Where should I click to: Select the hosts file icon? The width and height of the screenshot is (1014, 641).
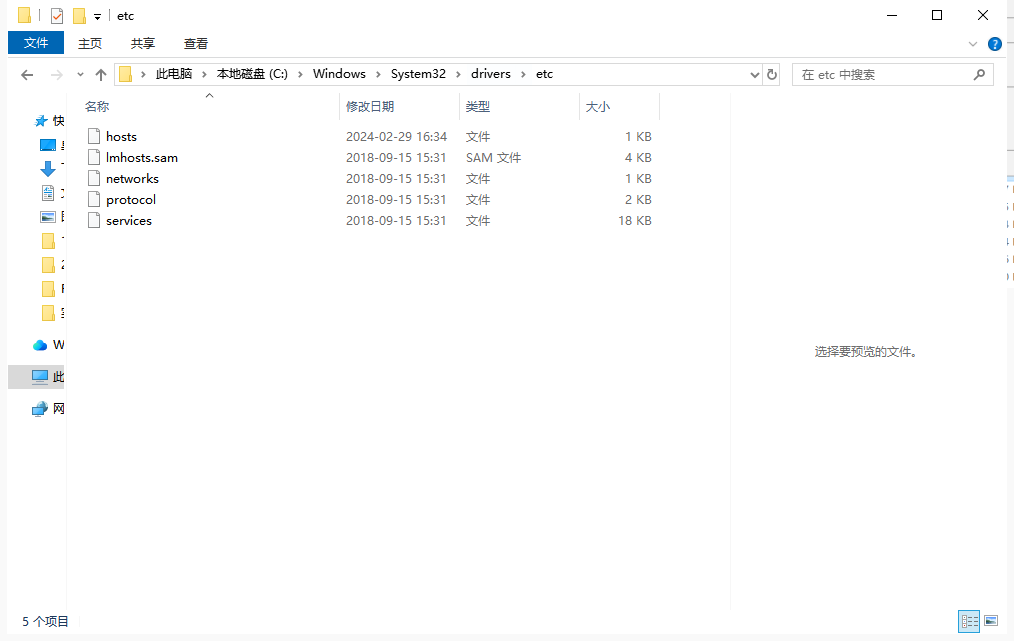click(x=94, y=137)
